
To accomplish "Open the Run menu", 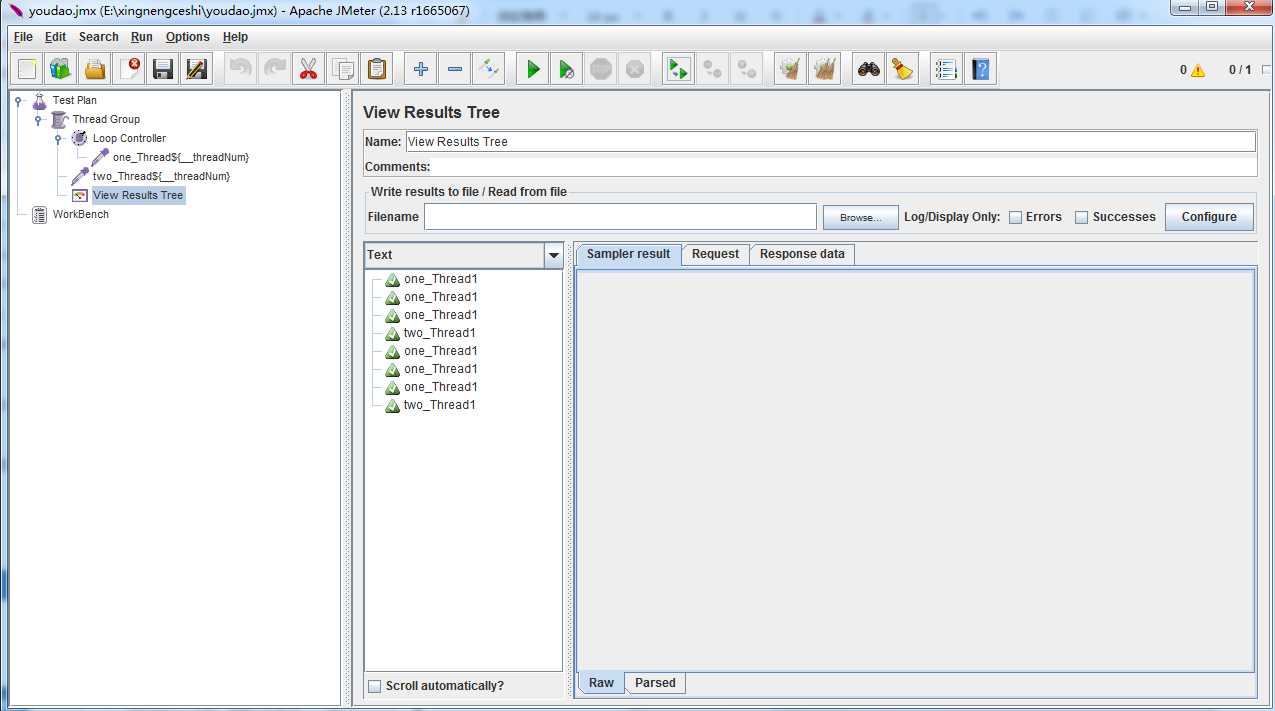I will coord(141,37).
